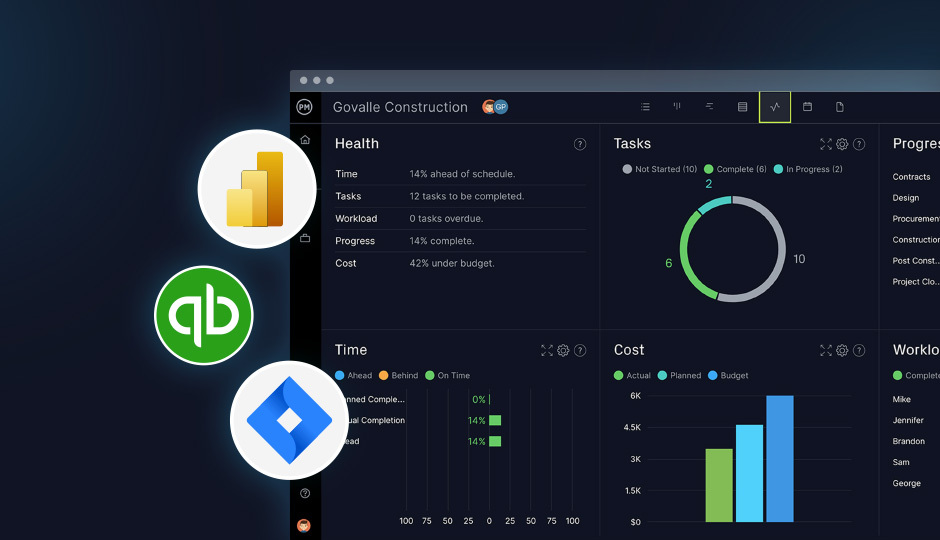Click the '14% complete.' text
Image resolution: width=940 pixels, height=540 pixels.
click(x=442, y=240)
